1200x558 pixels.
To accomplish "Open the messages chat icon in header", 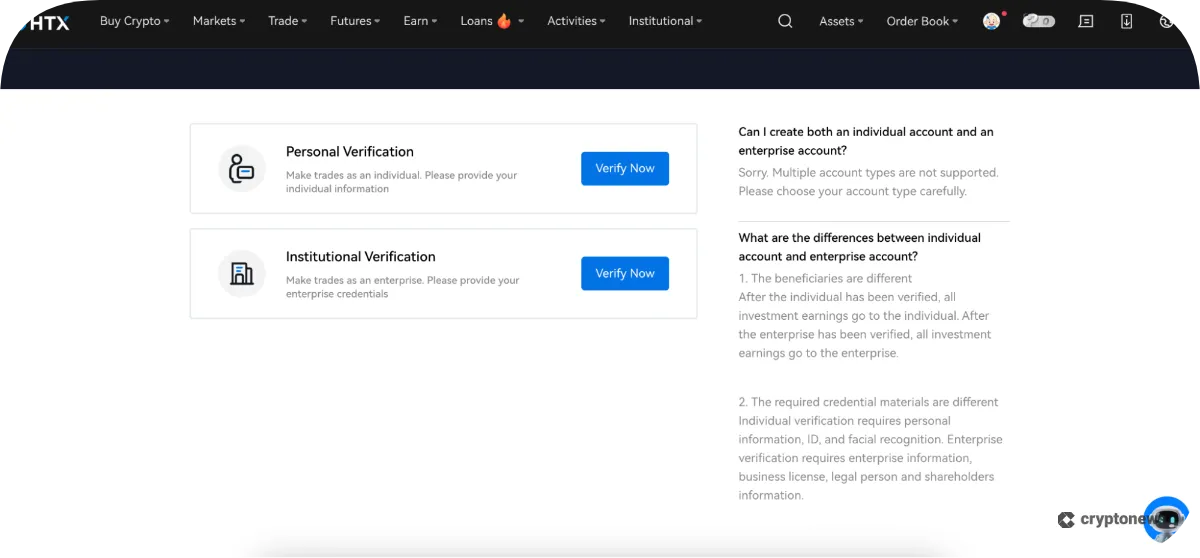I will tap(1086, 21).
